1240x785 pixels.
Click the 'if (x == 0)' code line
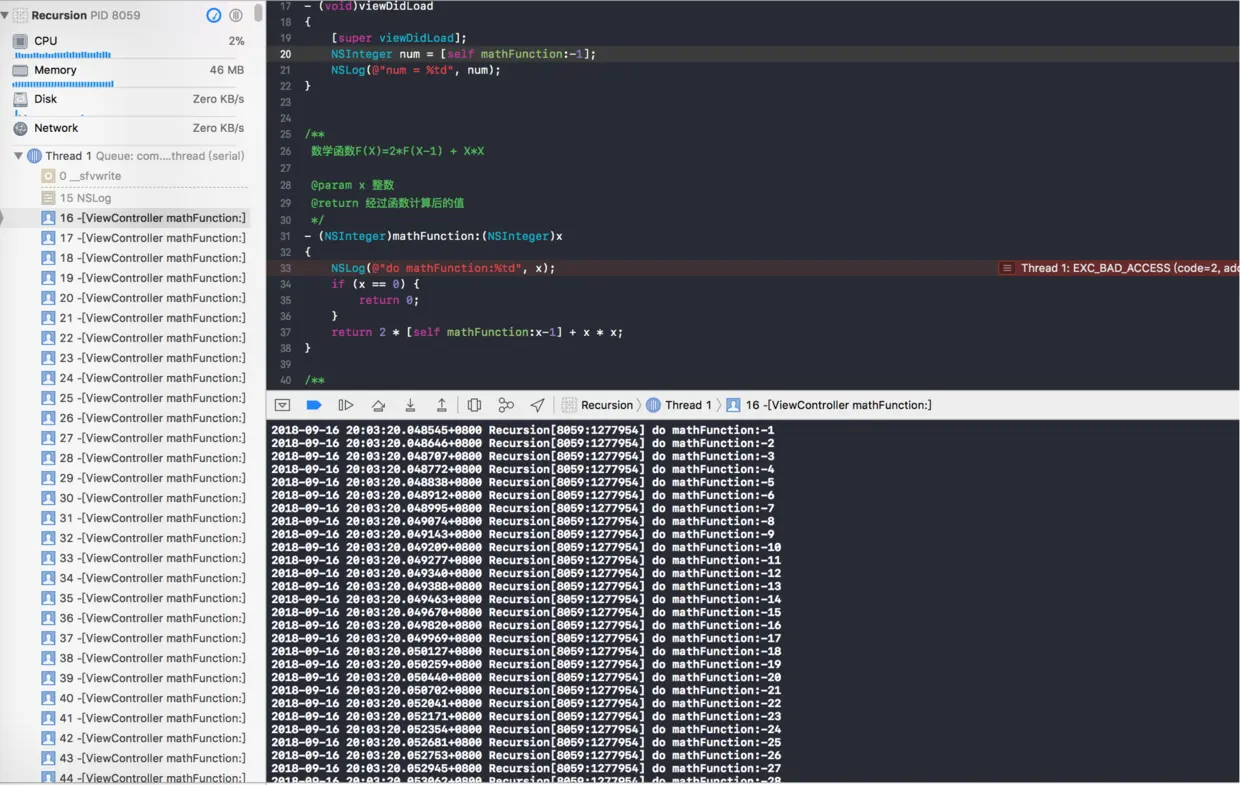[x=376, y=284]
